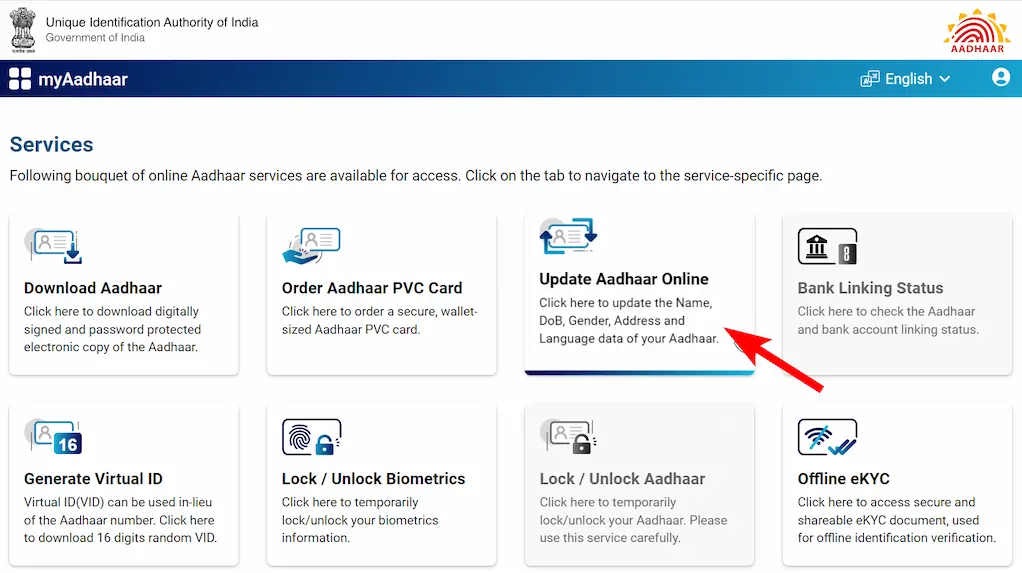Click the Update Aadhaar Online icon
The width and height of the screenshot is (1022, 573).
point(568,236)
